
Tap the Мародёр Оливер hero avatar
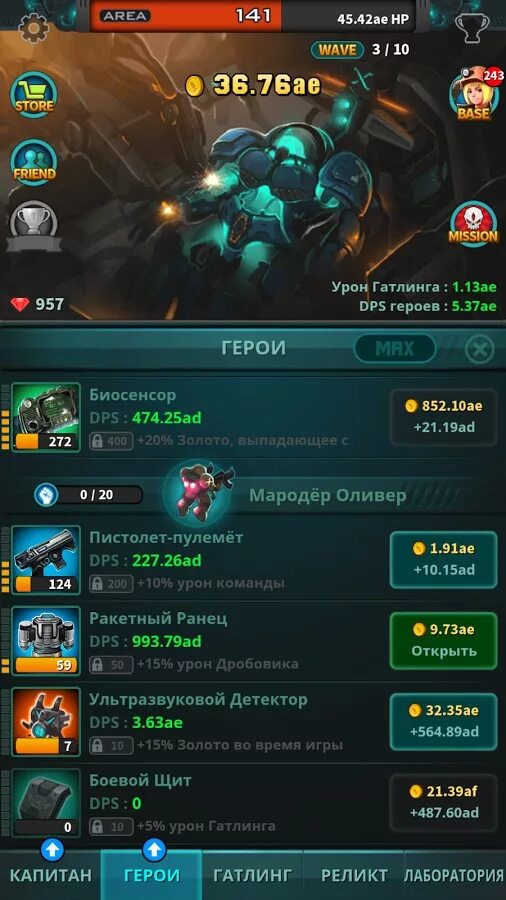coord(198,491)
